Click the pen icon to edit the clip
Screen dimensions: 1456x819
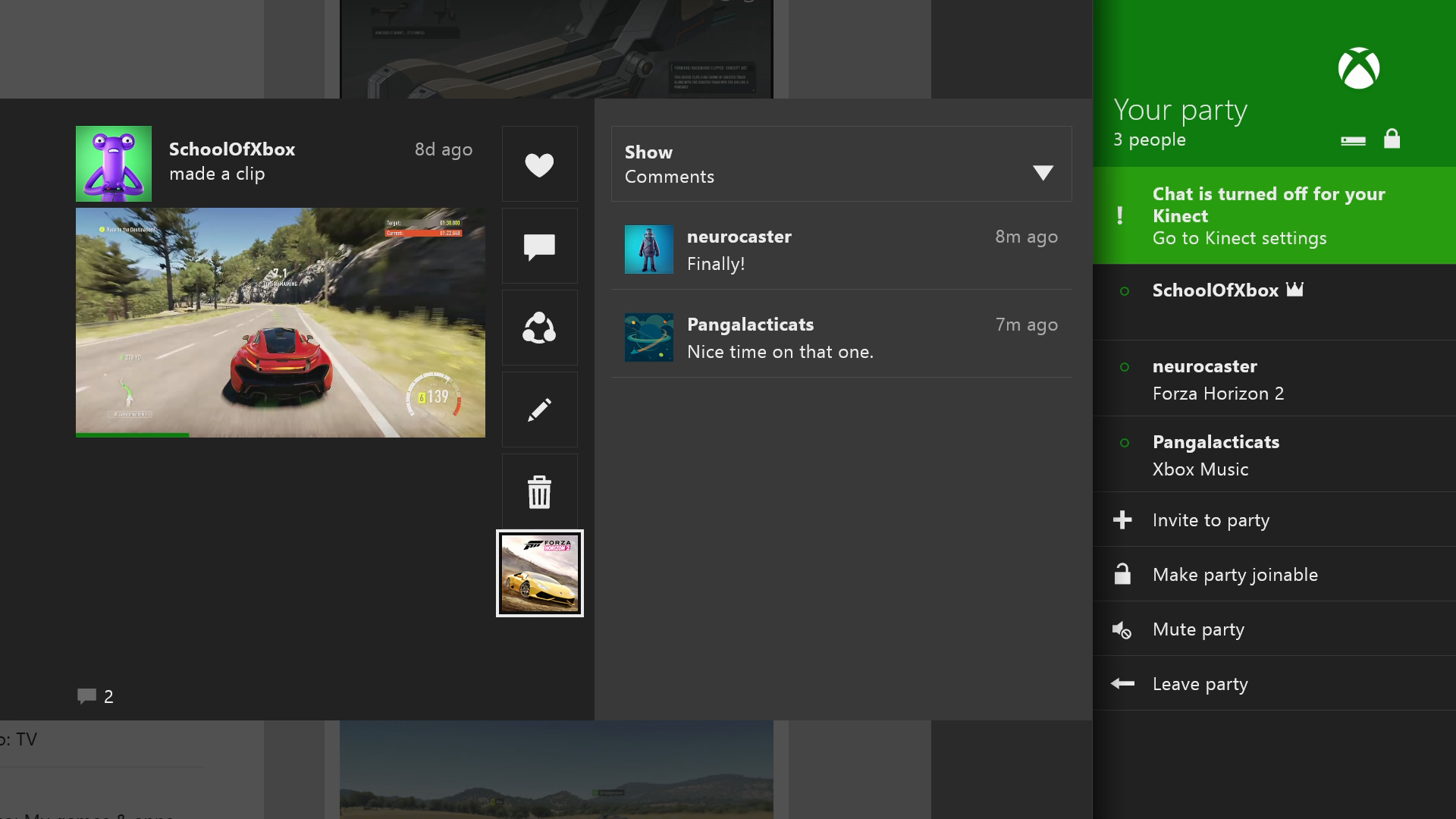point(538,409)
